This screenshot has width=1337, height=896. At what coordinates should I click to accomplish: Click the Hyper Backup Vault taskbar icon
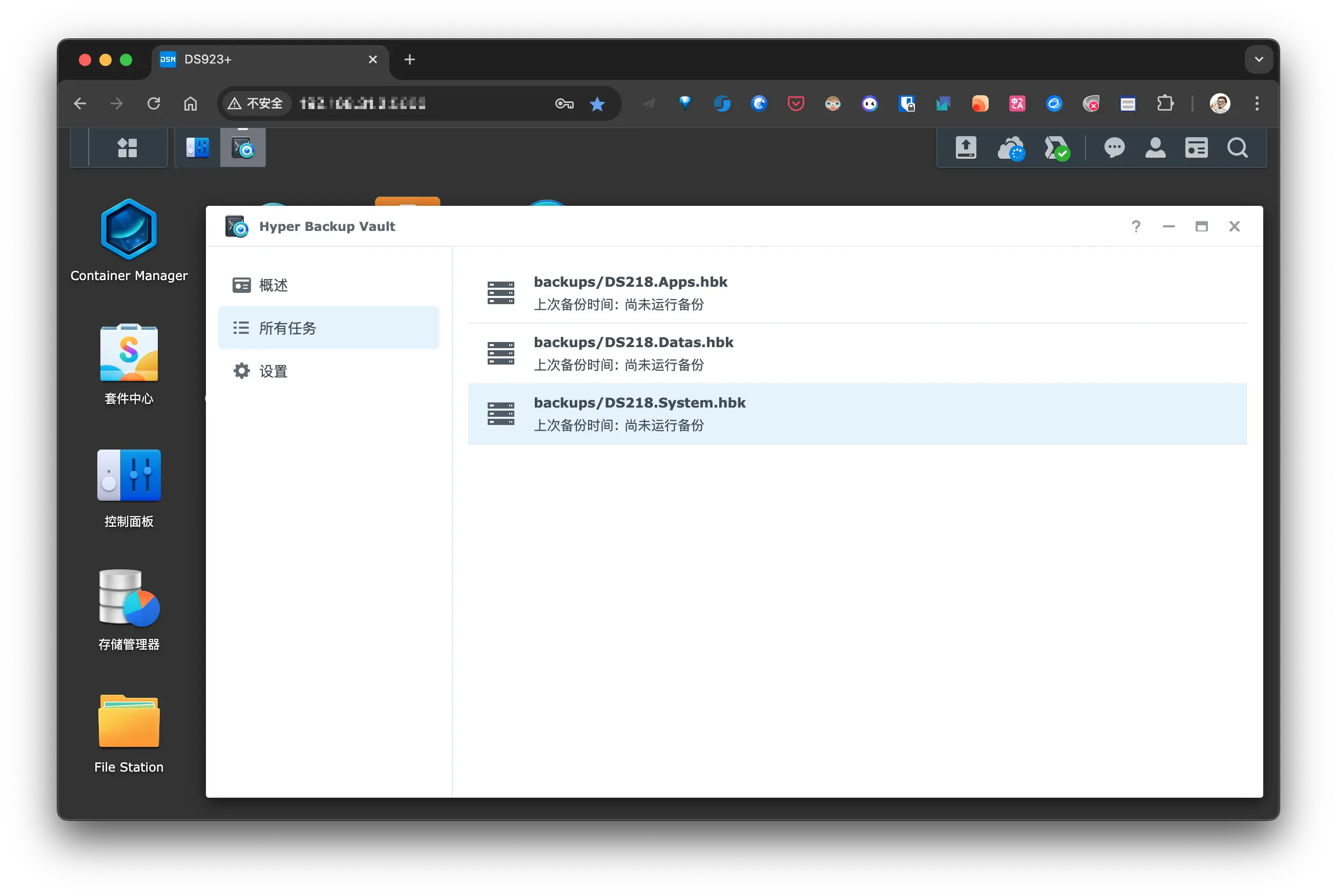pyautogui.click(x=243, y=148)
